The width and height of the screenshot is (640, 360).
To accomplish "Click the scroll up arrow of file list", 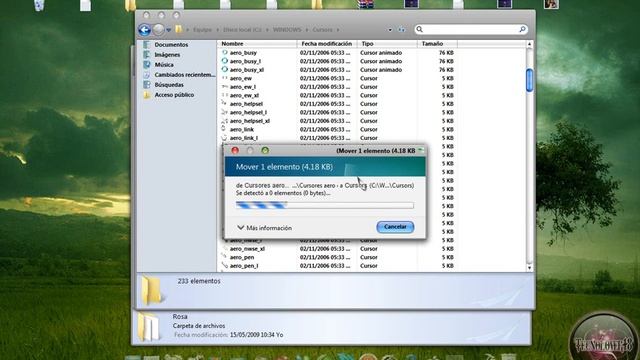I will [529, 44].
